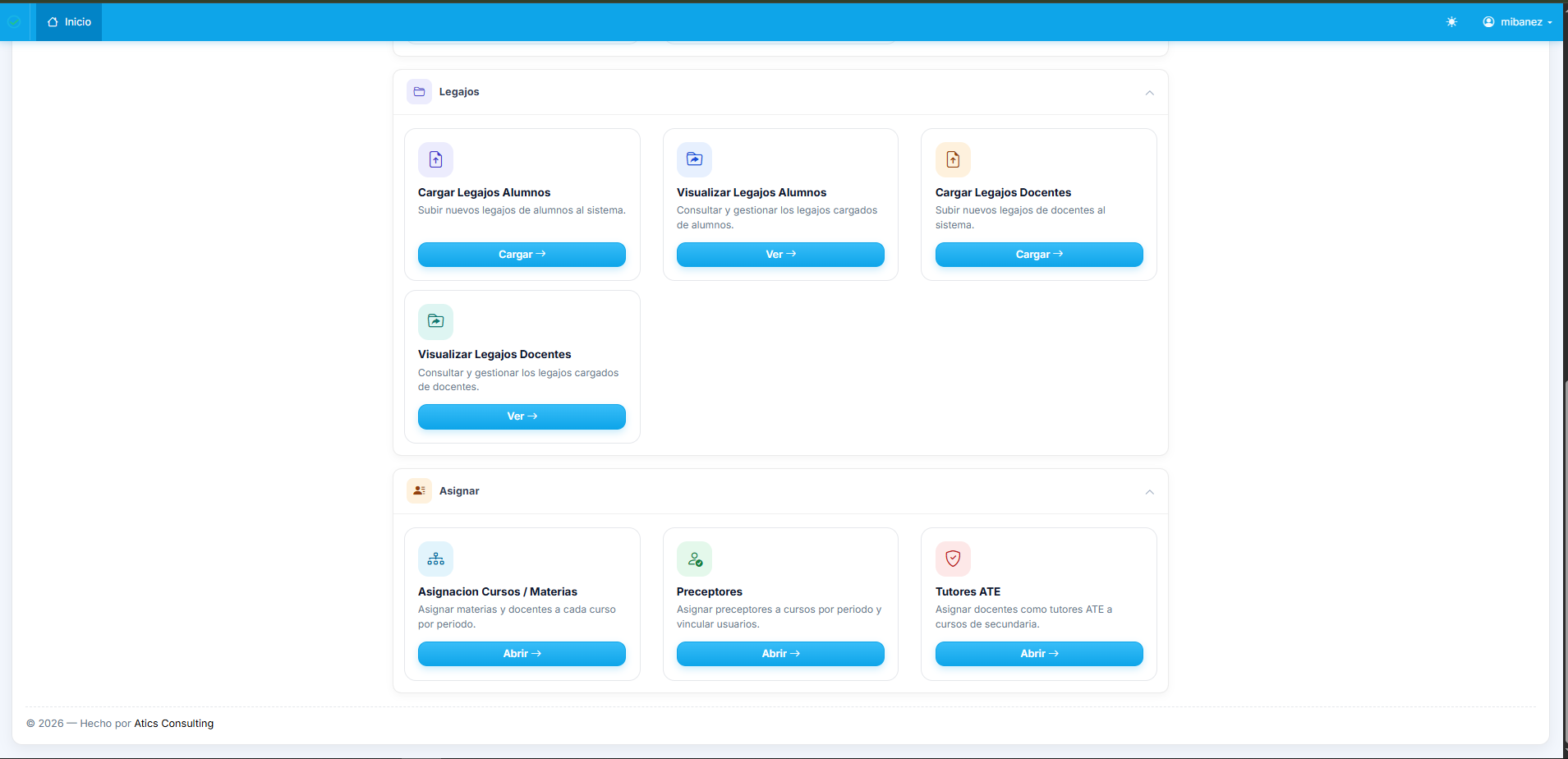This screenshot has height=759, width=1568.
Task: Open the mibanez user dropdown
Action: pos(1517,22)
